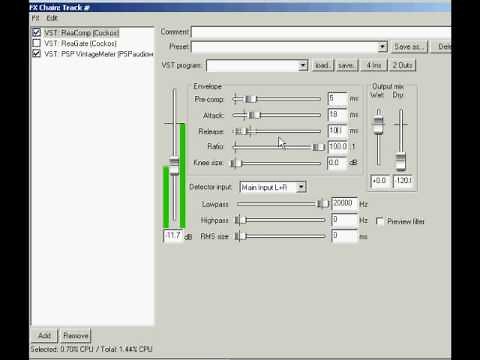Open the VST program dropdown
480x360 pixels.
coord(257,65)
